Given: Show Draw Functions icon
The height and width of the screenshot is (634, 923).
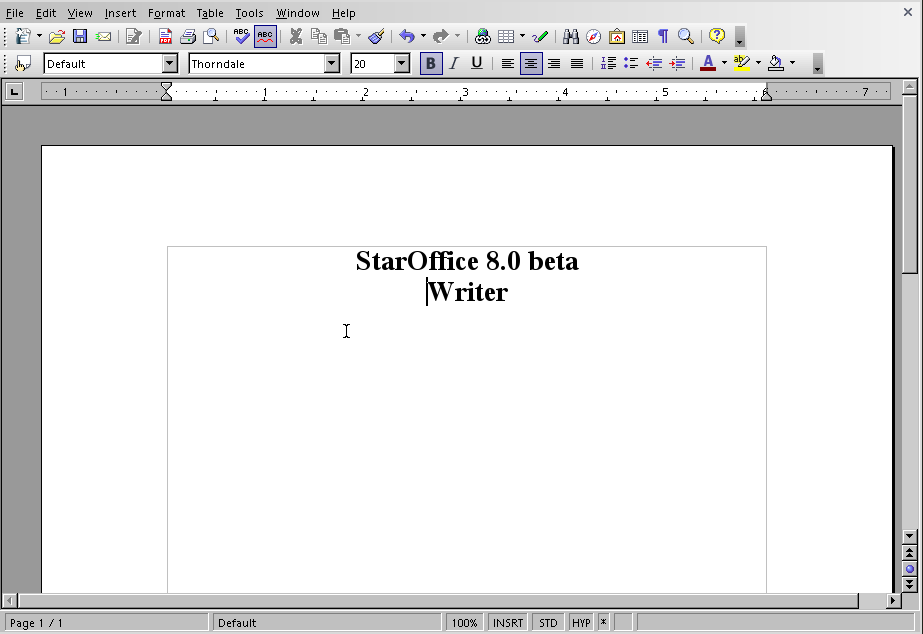Looking at the screenshot, I should point(540,36).
